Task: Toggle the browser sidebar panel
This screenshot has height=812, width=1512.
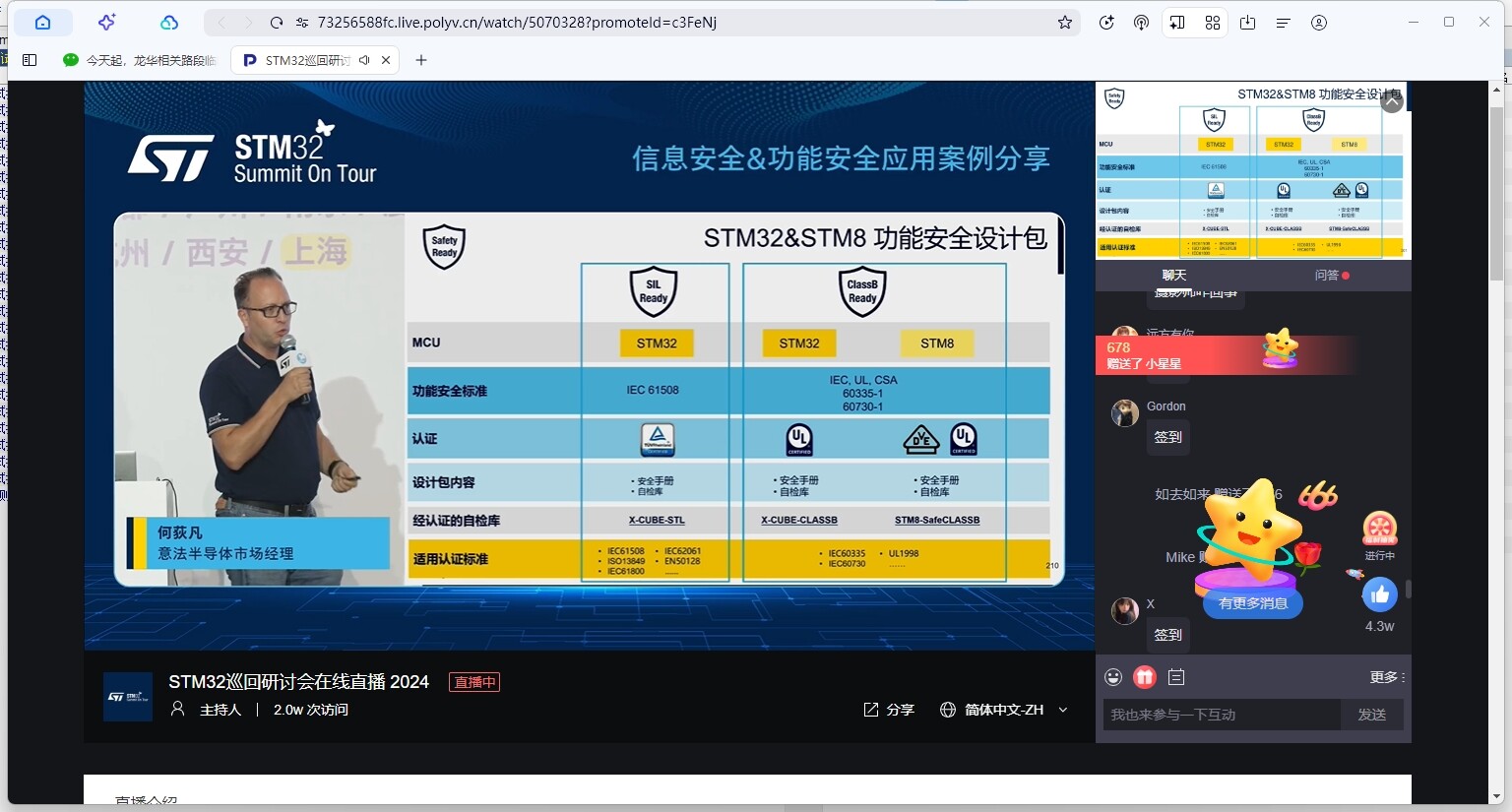Action: pos(30,60)
